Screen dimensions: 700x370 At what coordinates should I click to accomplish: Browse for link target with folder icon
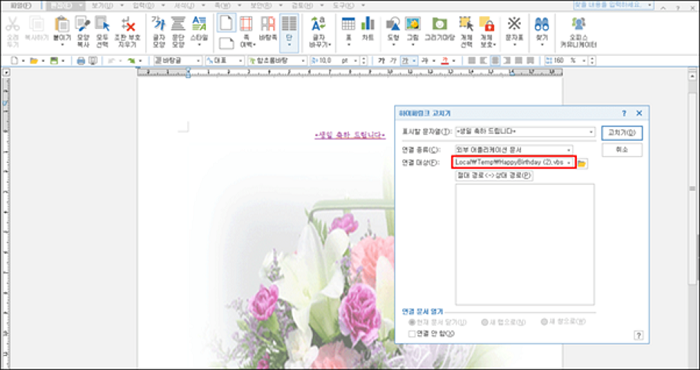pyautogui.click(x=582, y=163)
